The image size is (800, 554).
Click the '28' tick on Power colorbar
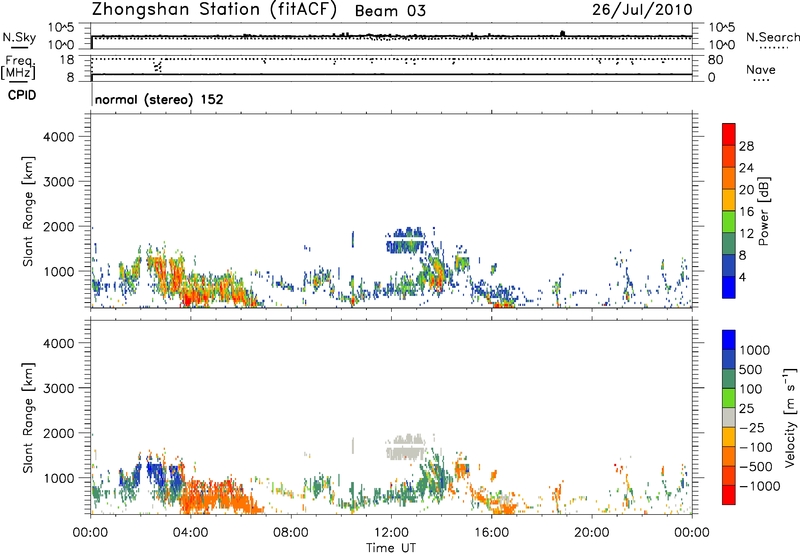coord(746,146)
